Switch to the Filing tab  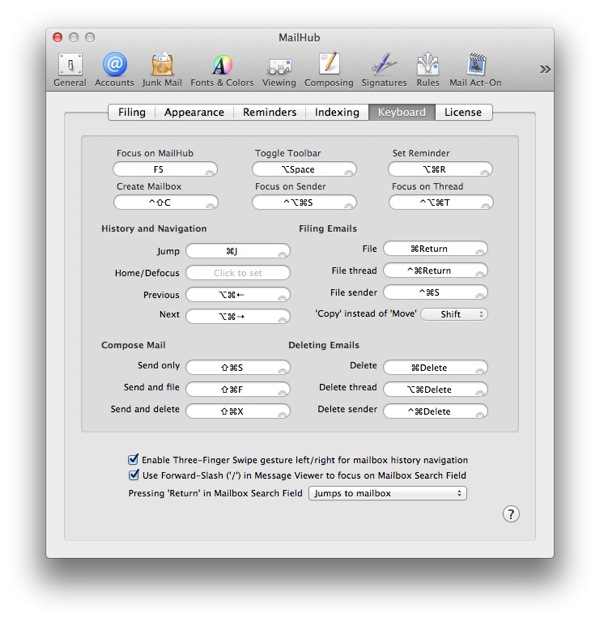pos(132,112)
